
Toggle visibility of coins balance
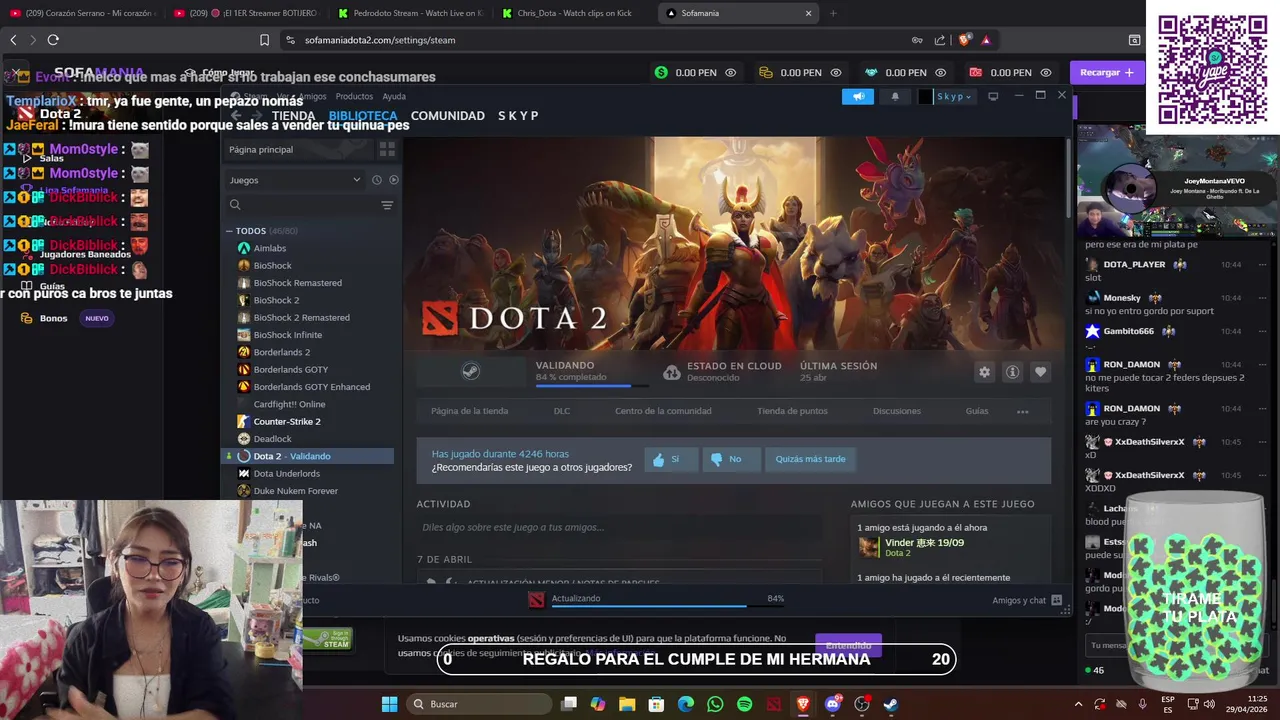[835, 72]
